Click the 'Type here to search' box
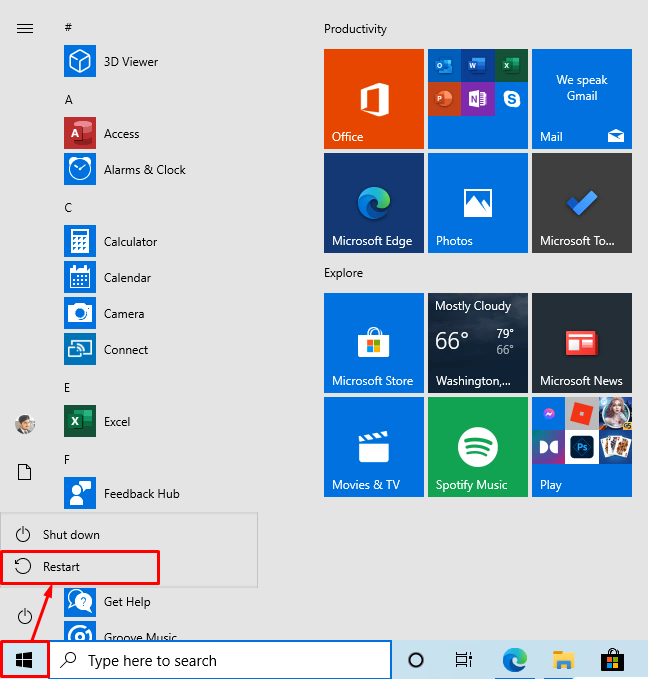Screen dimensions: 648x679 [x=221, y=660]
